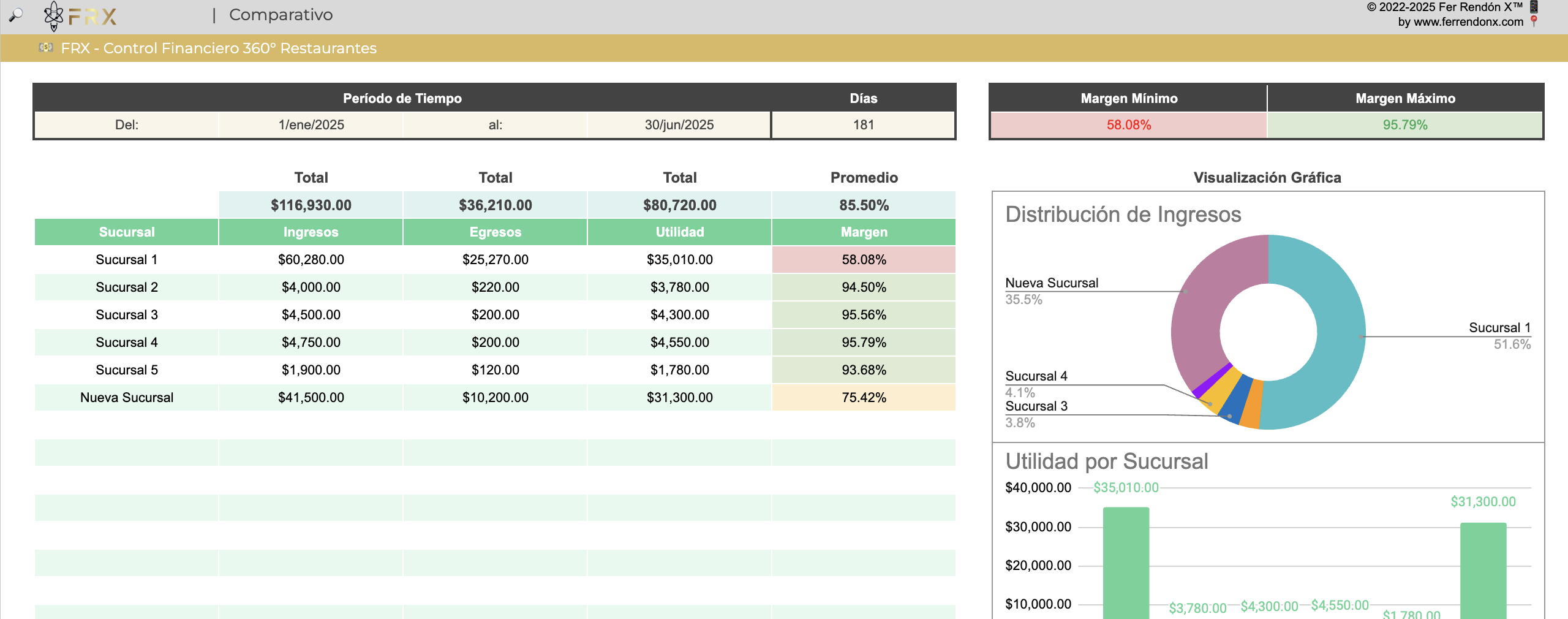Select the 'al:' label cell
The width and height of the screenshot is (1568, 619).
[496, 125]
